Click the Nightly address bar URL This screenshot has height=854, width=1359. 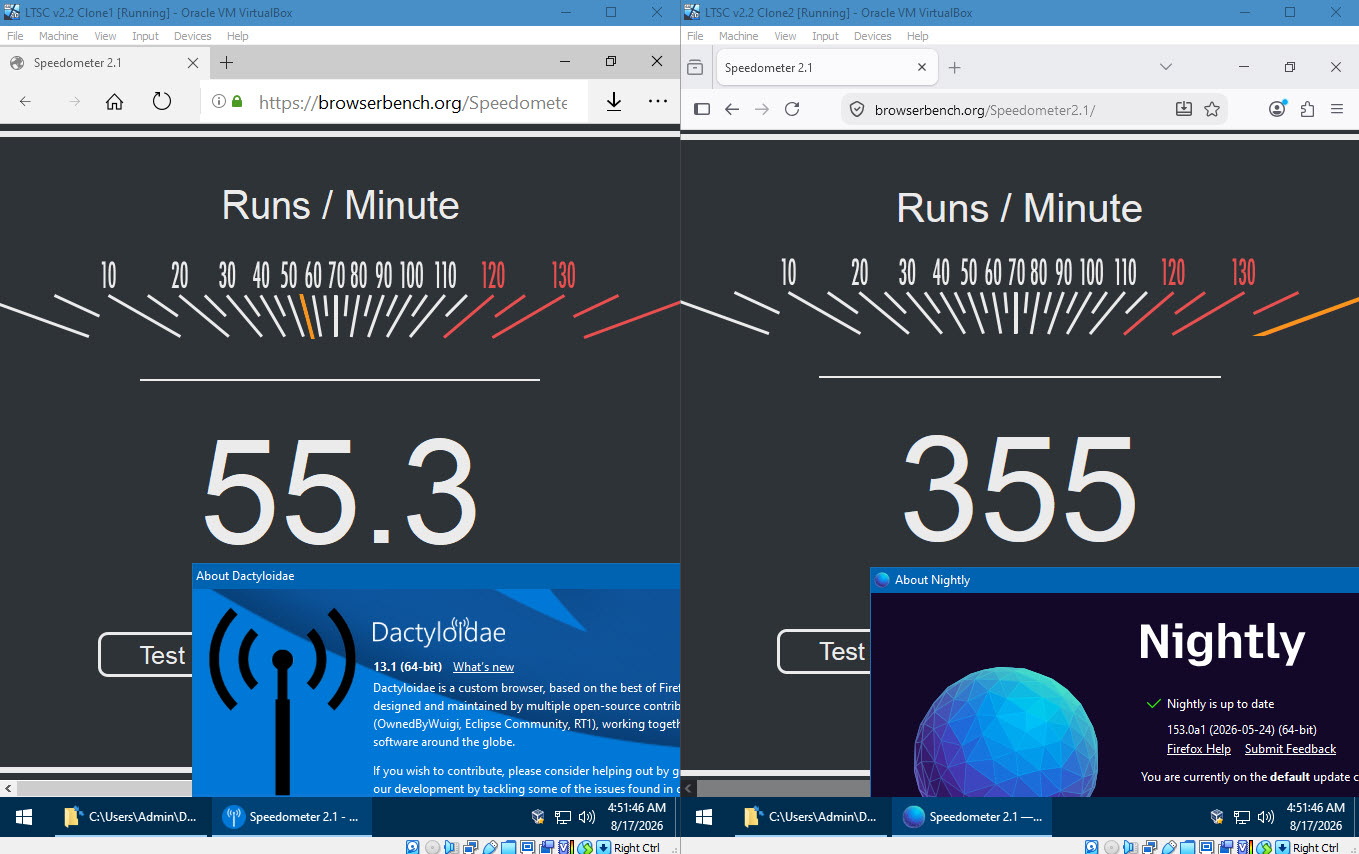point(985,110)
